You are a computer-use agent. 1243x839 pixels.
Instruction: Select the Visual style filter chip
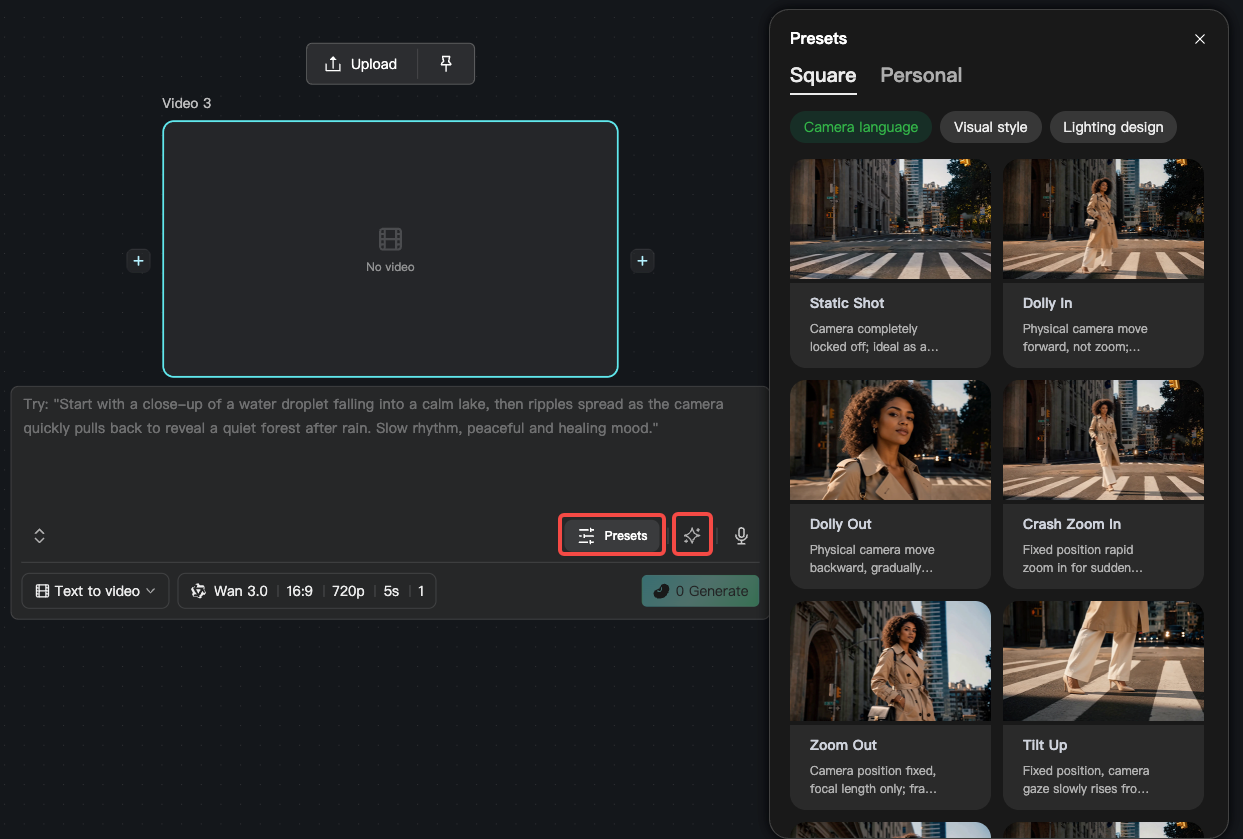(x=991, y=127)
